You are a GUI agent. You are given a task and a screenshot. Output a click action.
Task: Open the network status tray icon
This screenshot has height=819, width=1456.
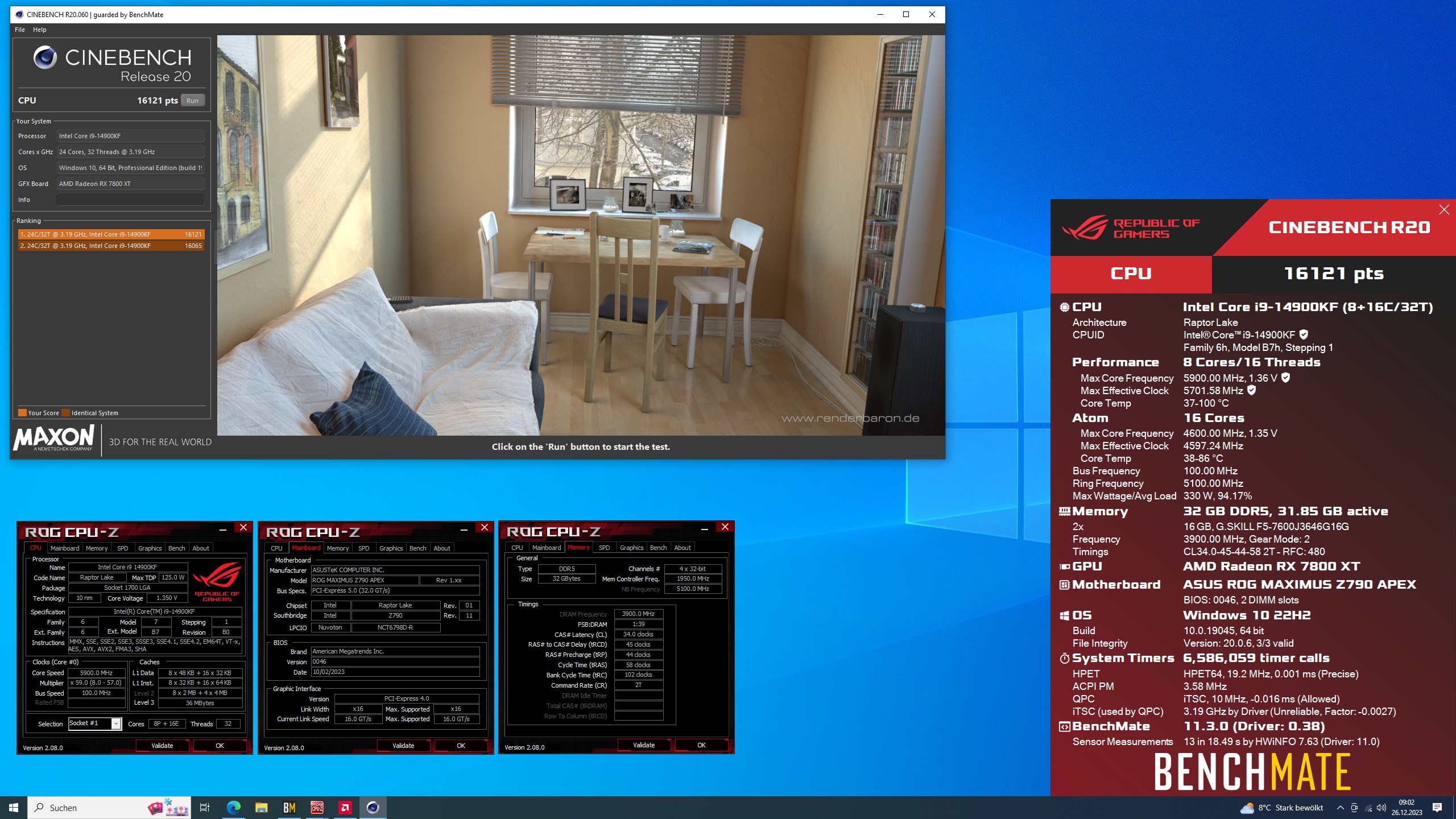[1368, 808]
